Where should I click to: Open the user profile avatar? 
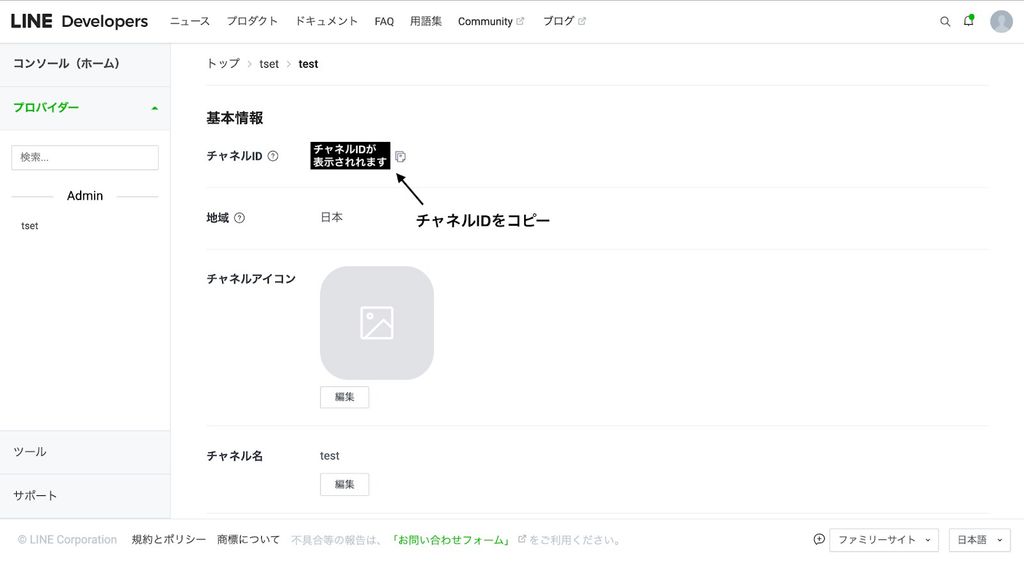point(1001,22)
